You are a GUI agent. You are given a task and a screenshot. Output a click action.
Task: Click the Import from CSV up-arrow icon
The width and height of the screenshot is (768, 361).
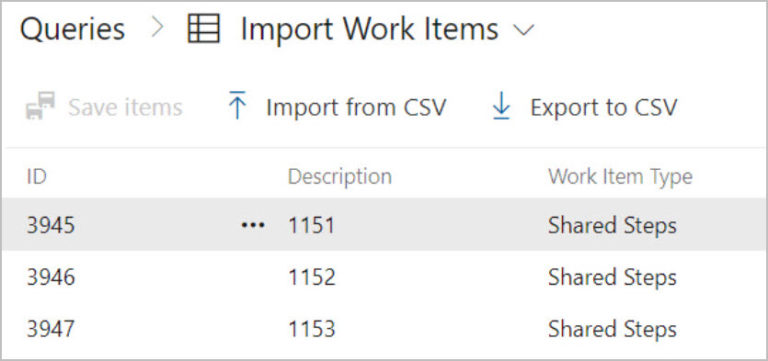[237, 105]
